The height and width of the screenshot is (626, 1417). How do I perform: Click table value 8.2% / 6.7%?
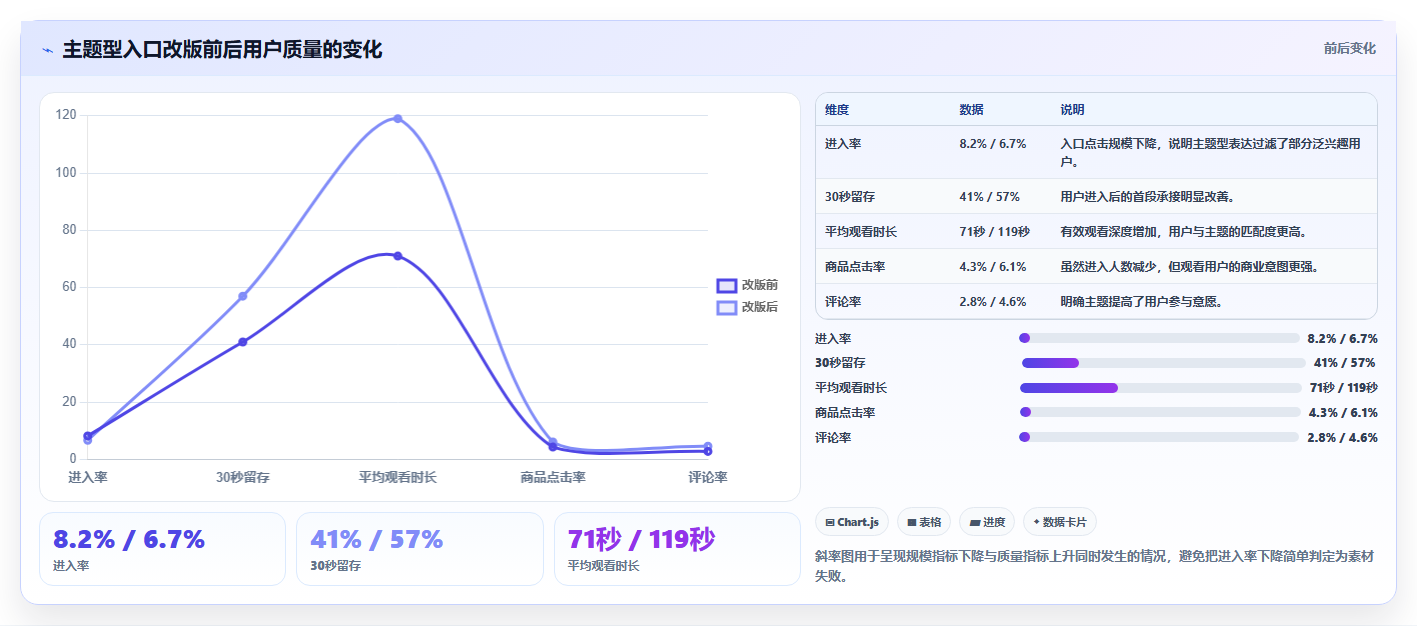(993, 144)
